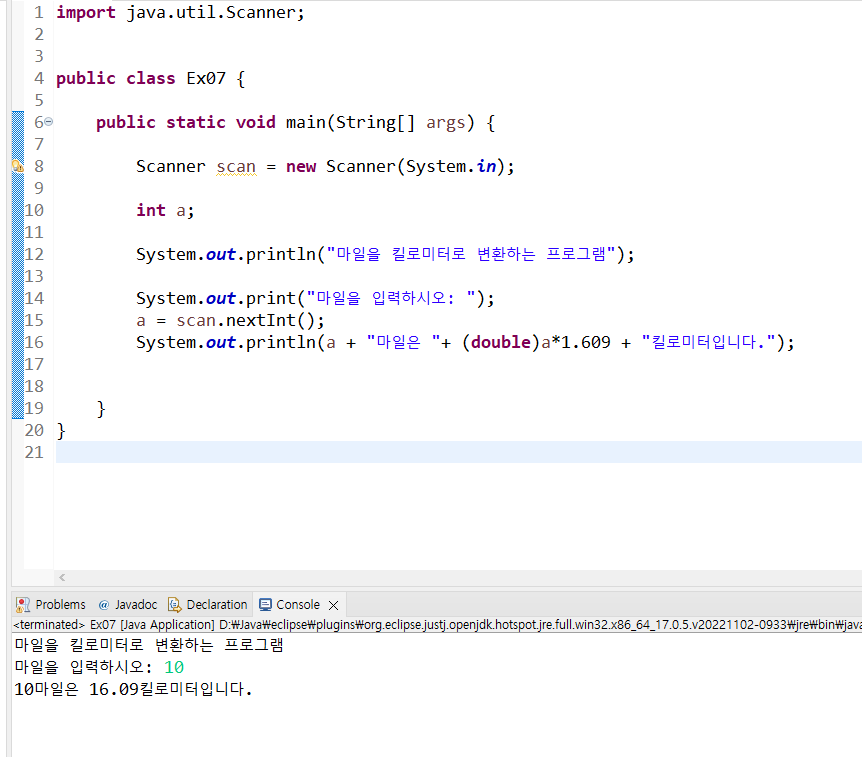The height and width of the screenshot is (757, 862).
Task: Click the Console monitor icon
Action: click(265, 605)
